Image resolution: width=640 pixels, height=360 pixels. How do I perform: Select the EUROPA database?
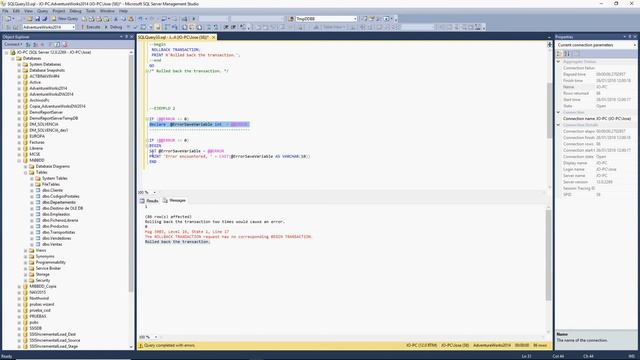(x=37, y=136)
